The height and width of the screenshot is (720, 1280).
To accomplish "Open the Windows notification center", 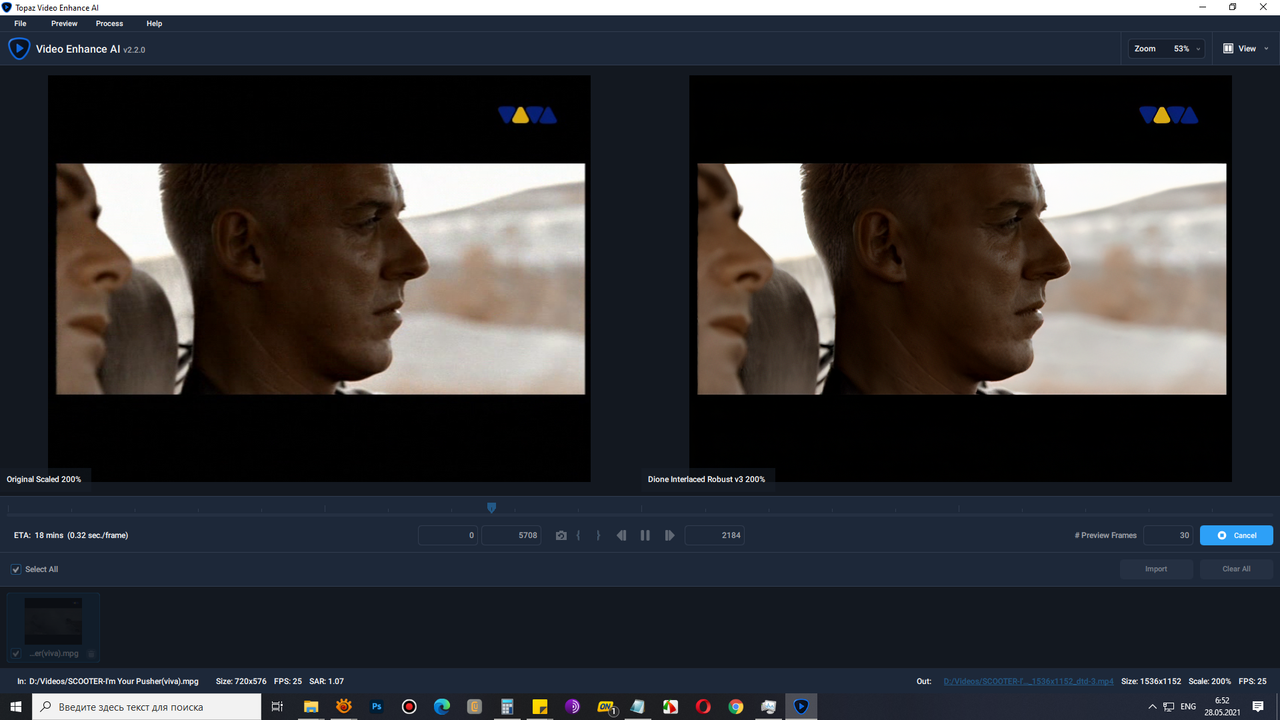I will (1258, 707).
